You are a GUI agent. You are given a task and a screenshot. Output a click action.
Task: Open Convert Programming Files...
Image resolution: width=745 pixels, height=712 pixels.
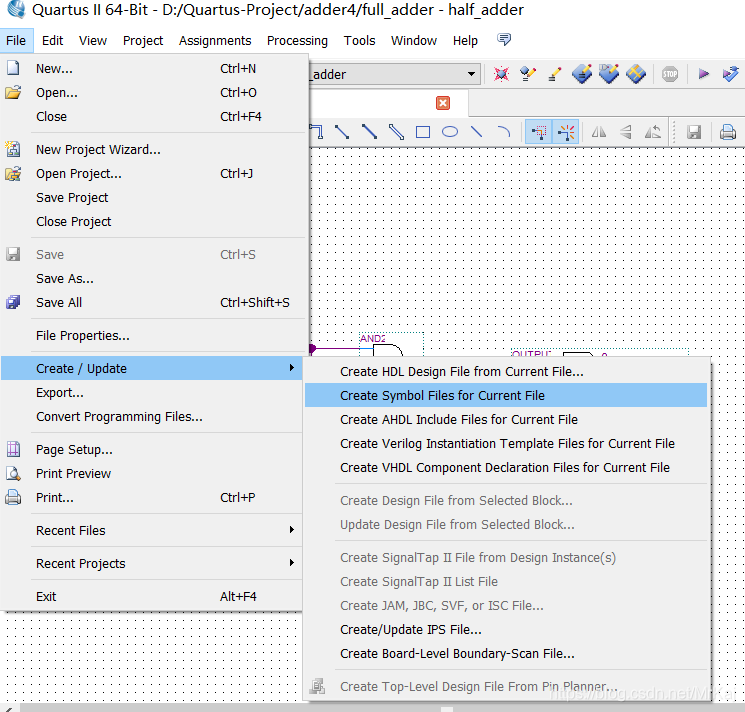[x=152, y=417]
